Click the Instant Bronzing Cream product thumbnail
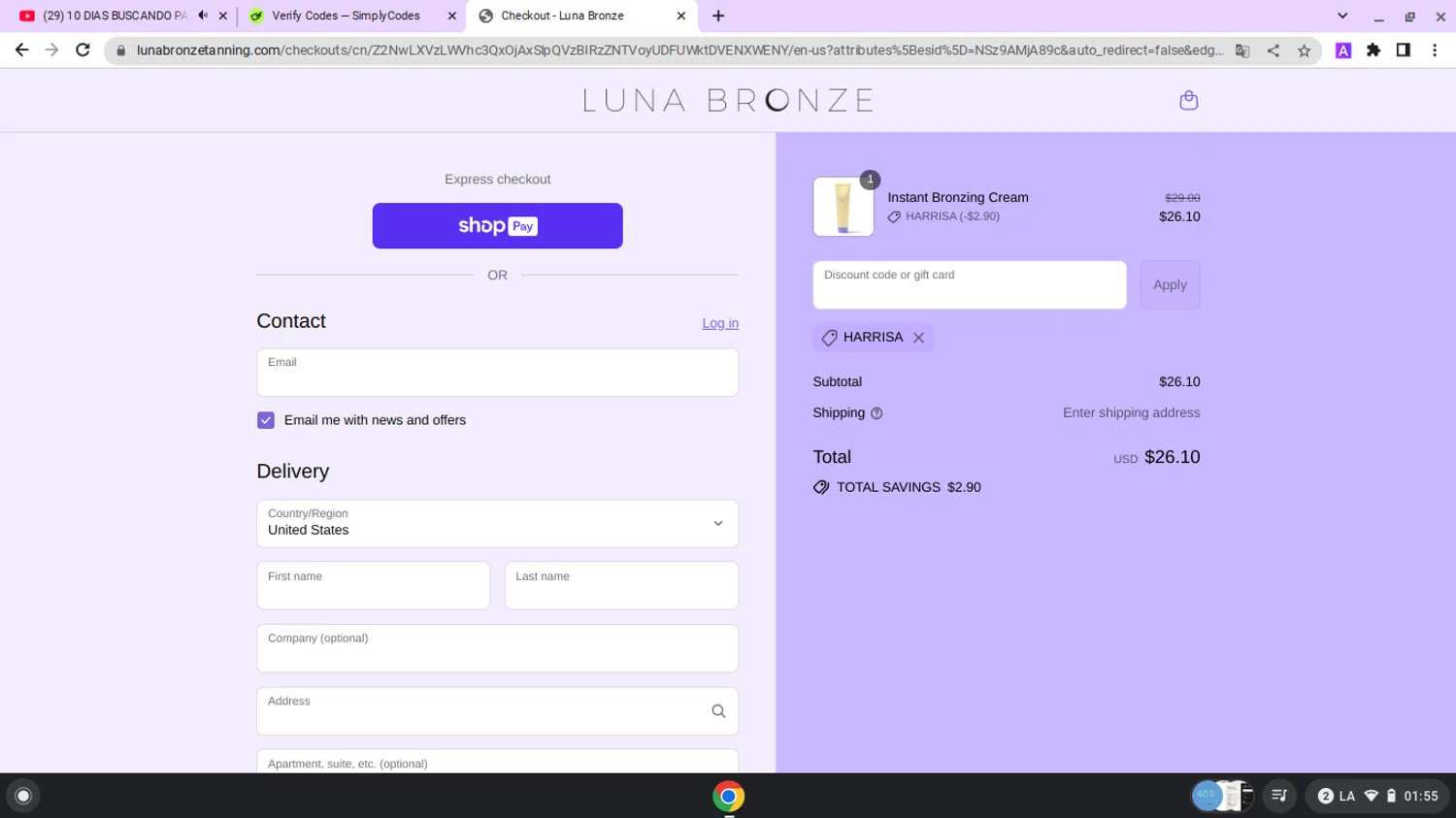Screen dimensions: 1456x818 [x=844, y=207]
